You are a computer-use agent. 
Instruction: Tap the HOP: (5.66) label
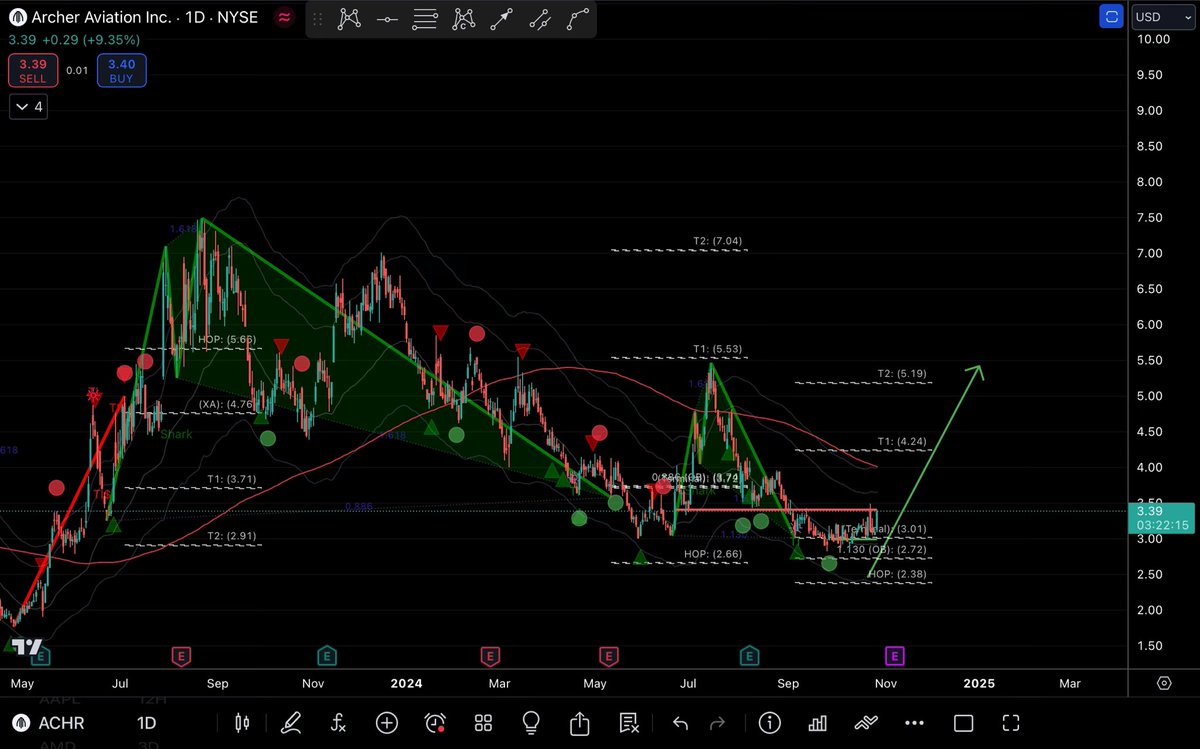coord(226,340)
